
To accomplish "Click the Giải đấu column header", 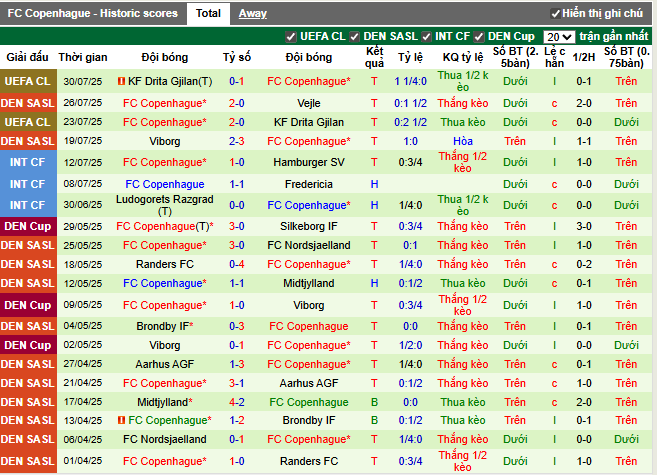I will point(28,57).
